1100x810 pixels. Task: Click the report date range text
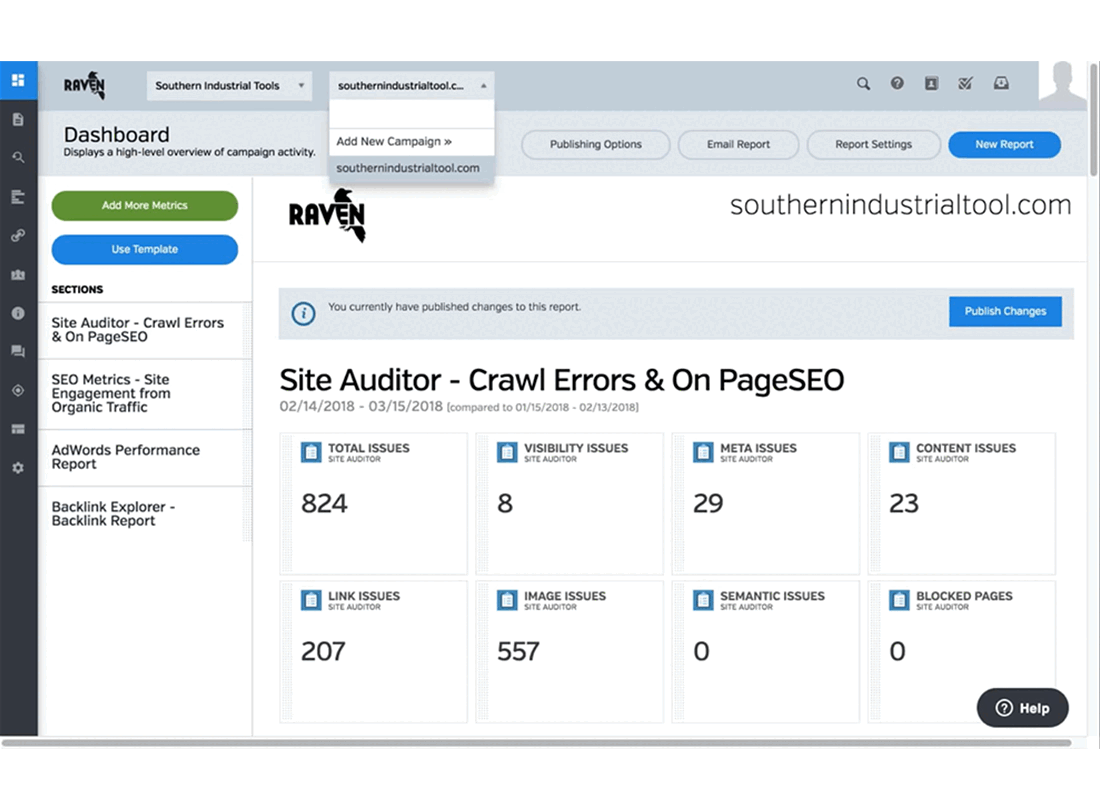tap(459, 407)
